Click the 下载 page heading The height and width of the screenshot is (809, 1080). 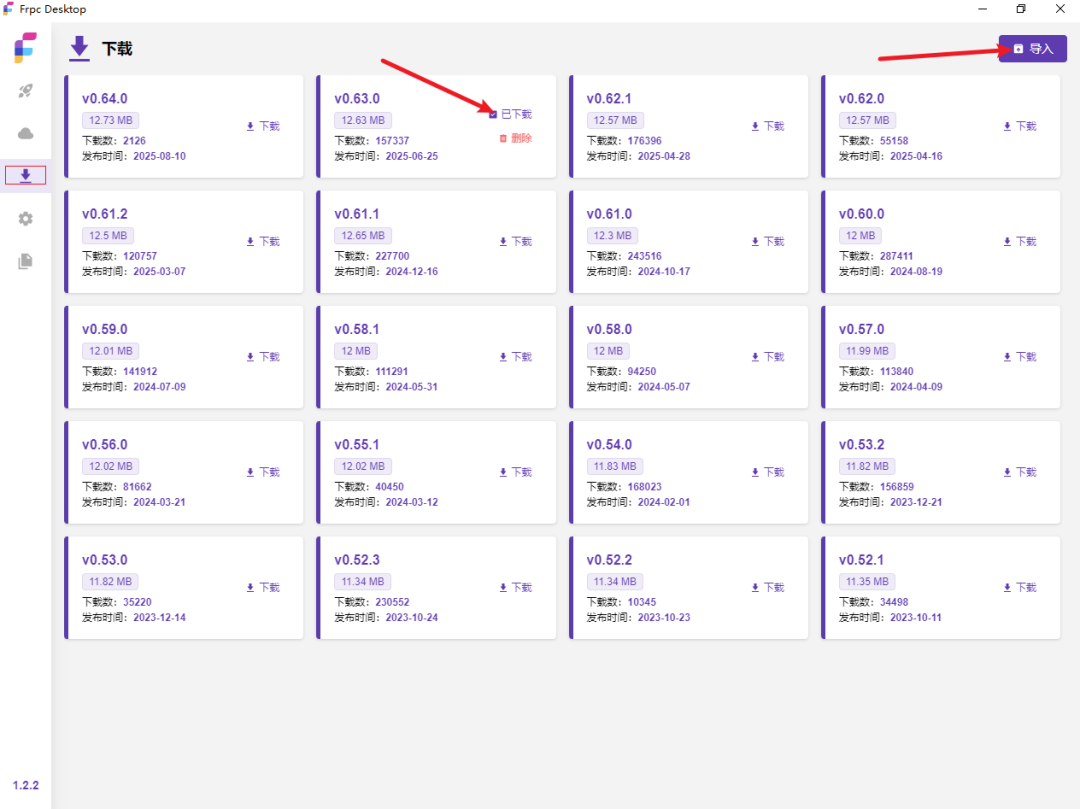coord(116,49)
